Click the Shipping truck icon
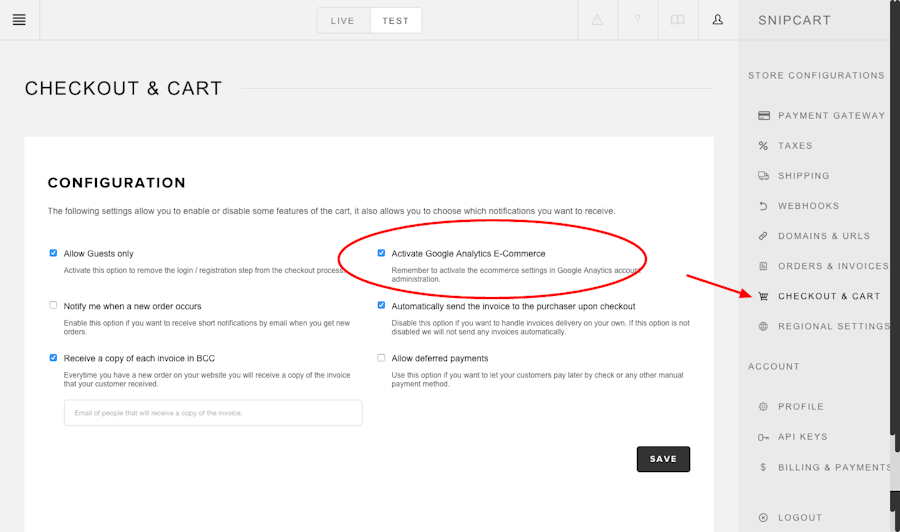The height and width of the screenshot is (532, 900). tap(763, 176)
